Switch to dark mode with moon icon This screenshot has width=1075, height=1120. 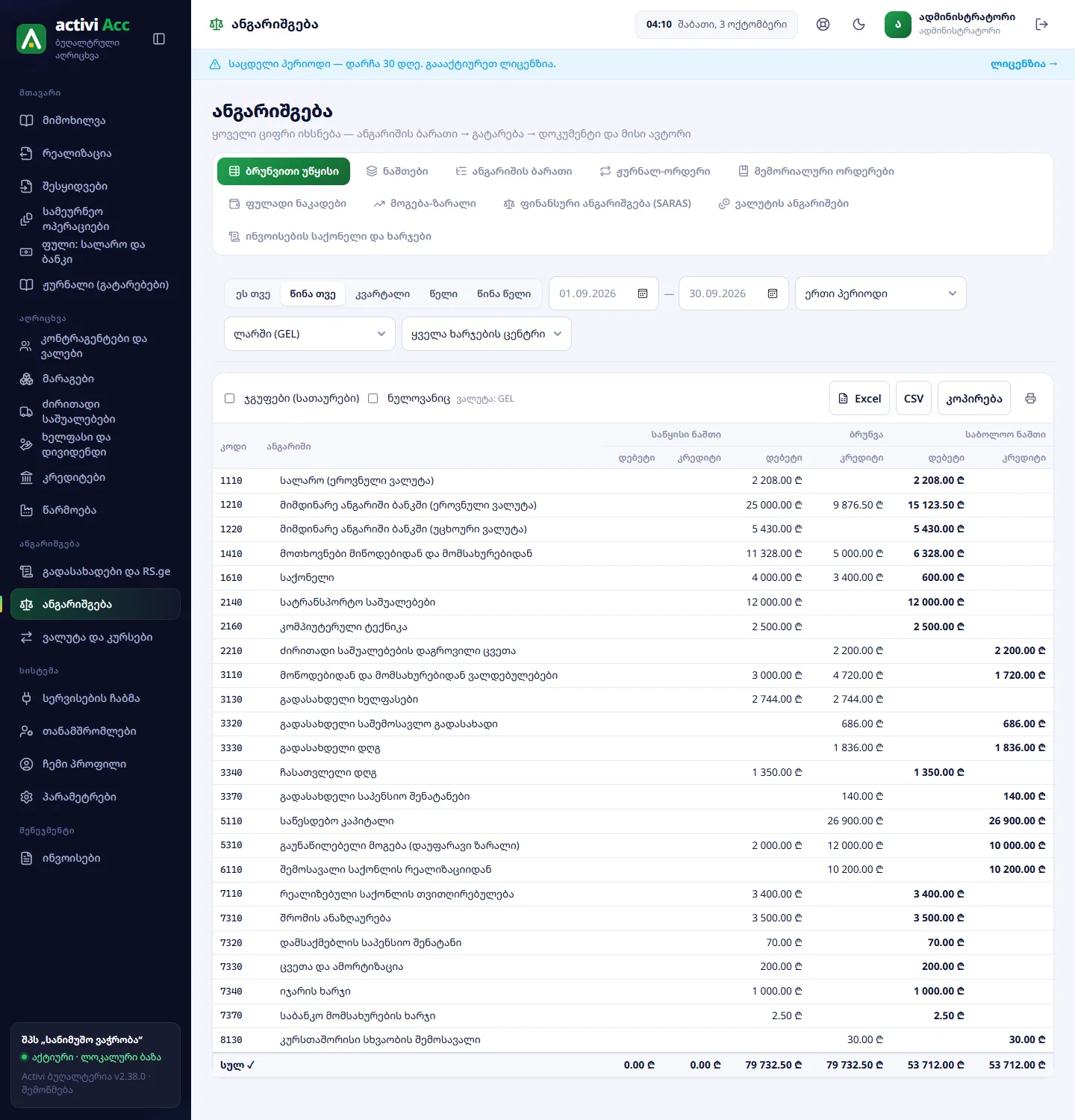(859, 25)
